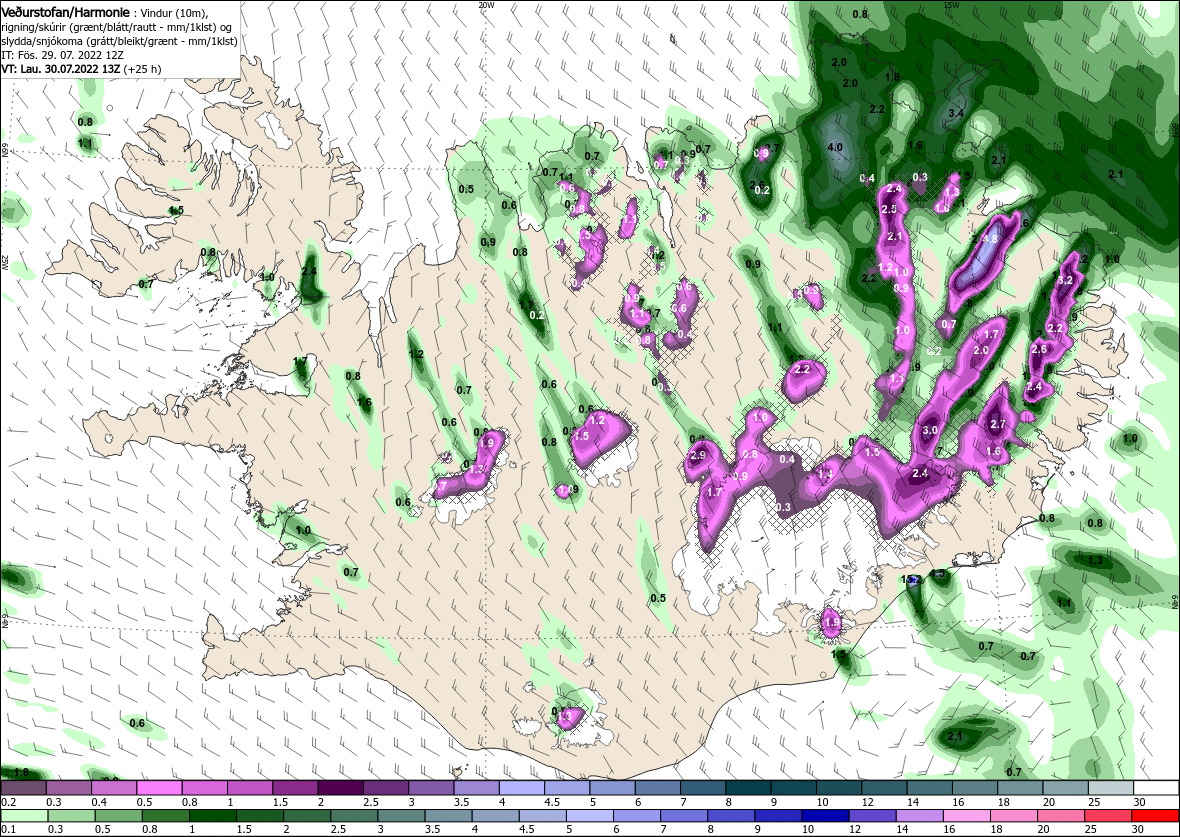The width and height of the screenshot is (1180, 837).
Task: Click the white 30 swatch in the top legend row
Action: point(1157,787)
